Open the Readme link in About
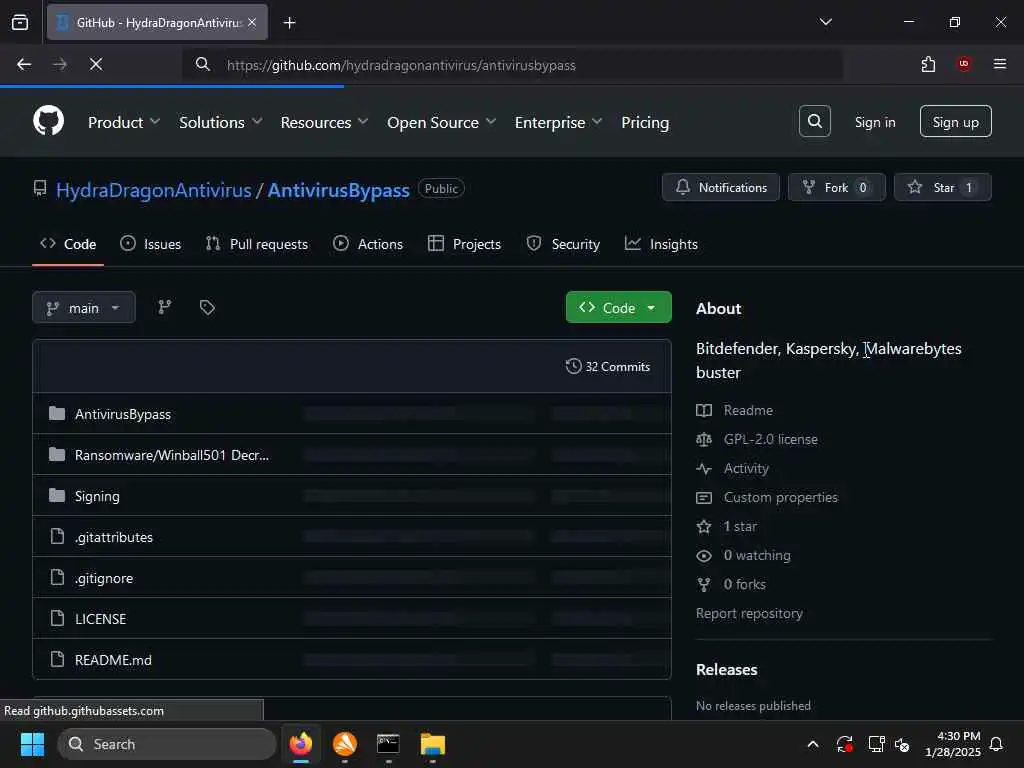Screen dimensions: 1024x768 click(735, 410)
